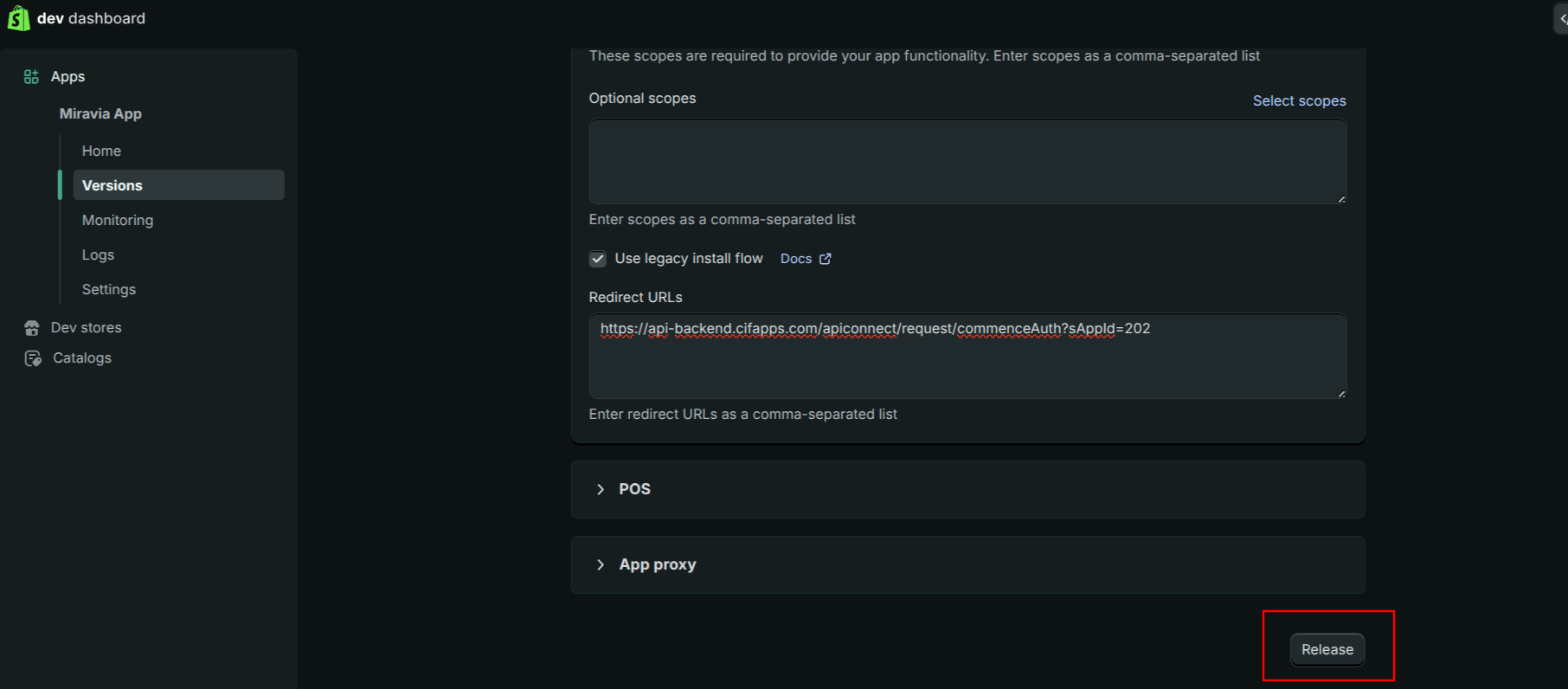The height and width of the screenshot is (689, 1568).
Task: Open the Home menu item
Action: 101,151
